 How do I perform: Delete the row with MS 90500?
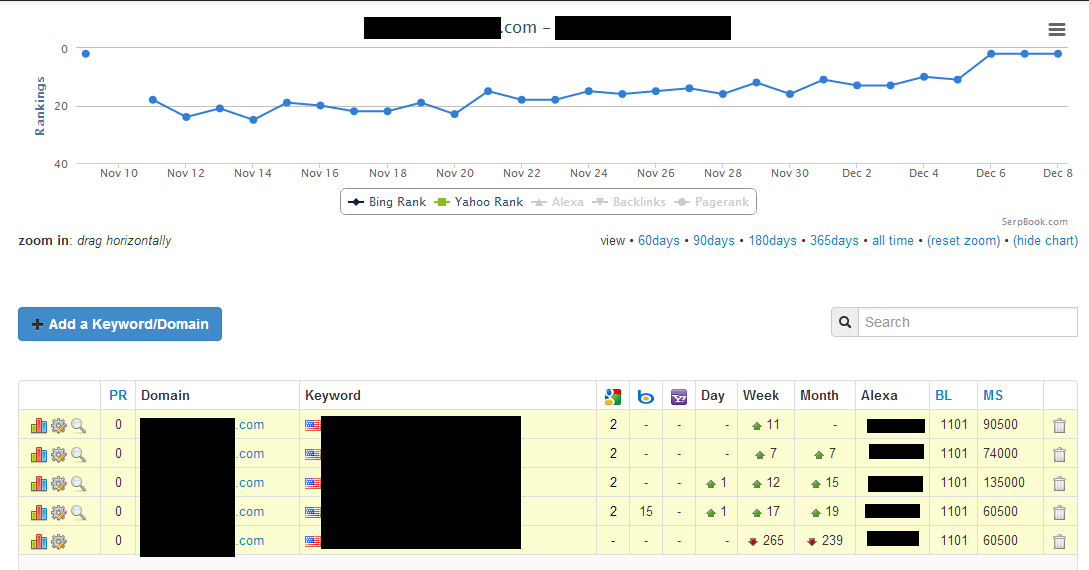[x=1059, y=426]
